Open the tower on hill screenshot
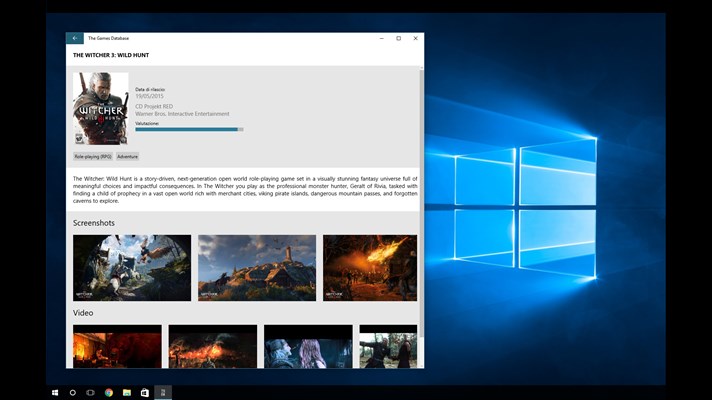Screen dimensions: 712x400 257,268
